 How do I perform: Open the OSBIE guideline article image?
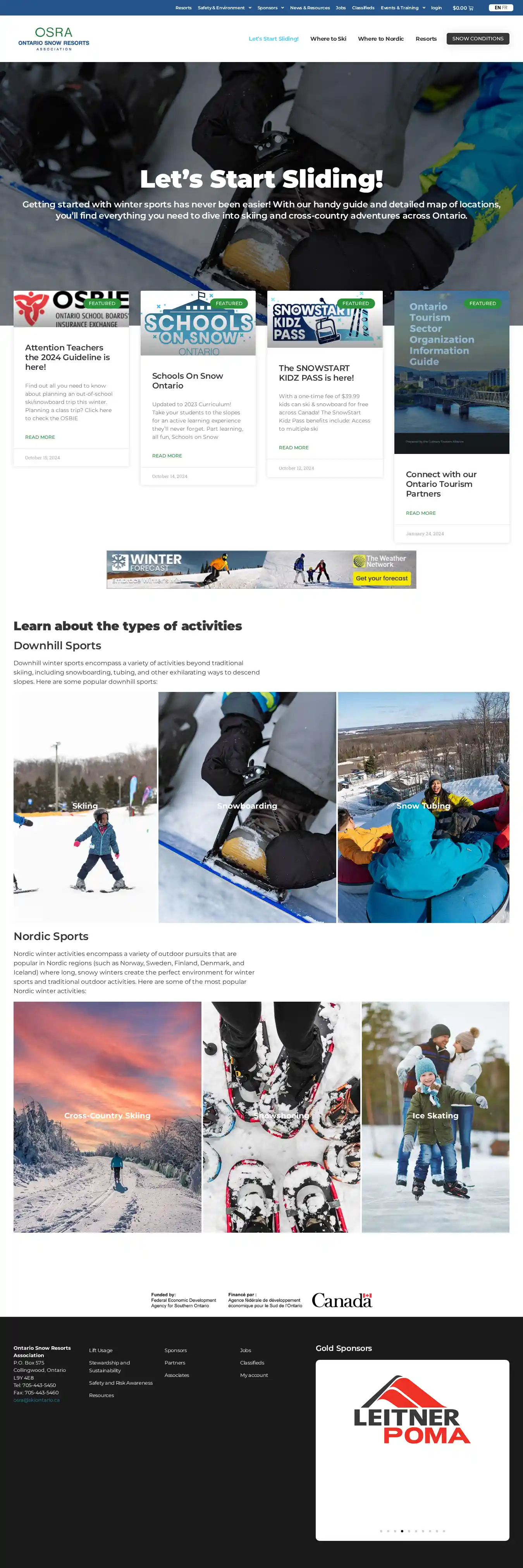click(71, 309)
